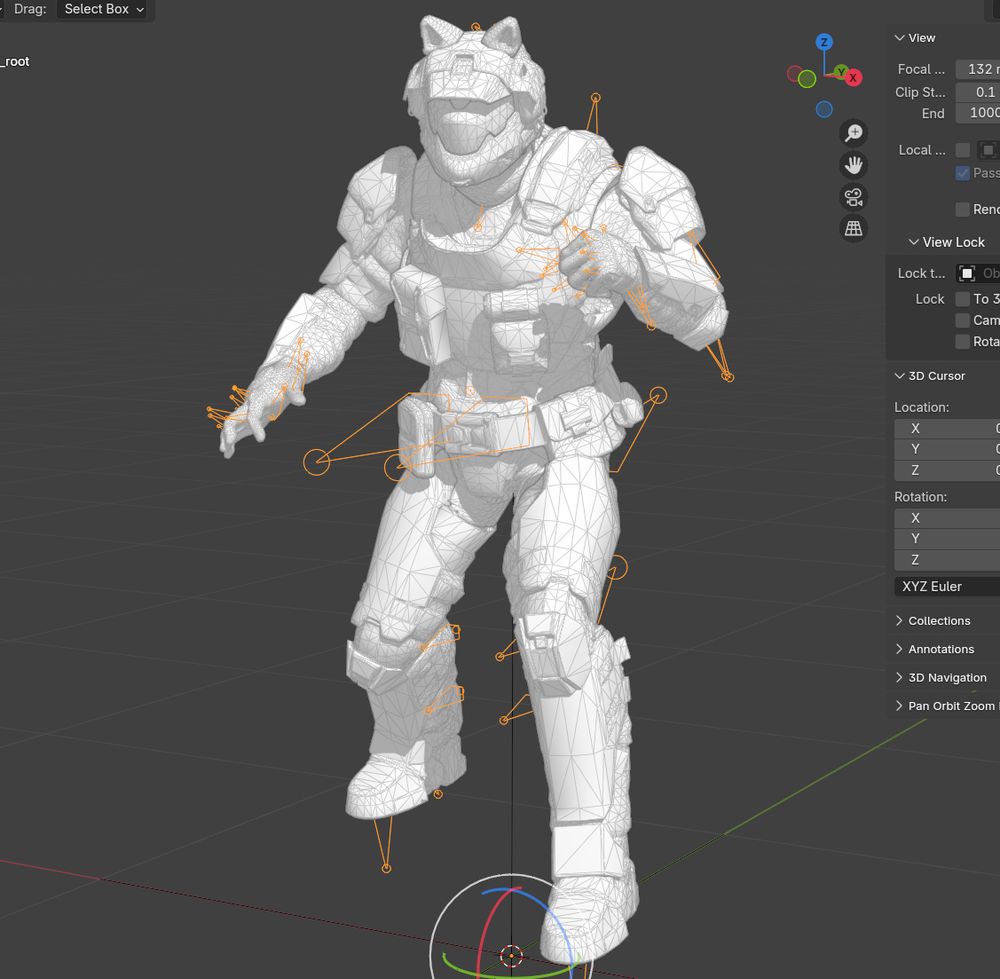Click the negative X dim red gizmo circle
Viewport: 1000px width, 979px height.
pyautogui.click(x=795, y=74)
